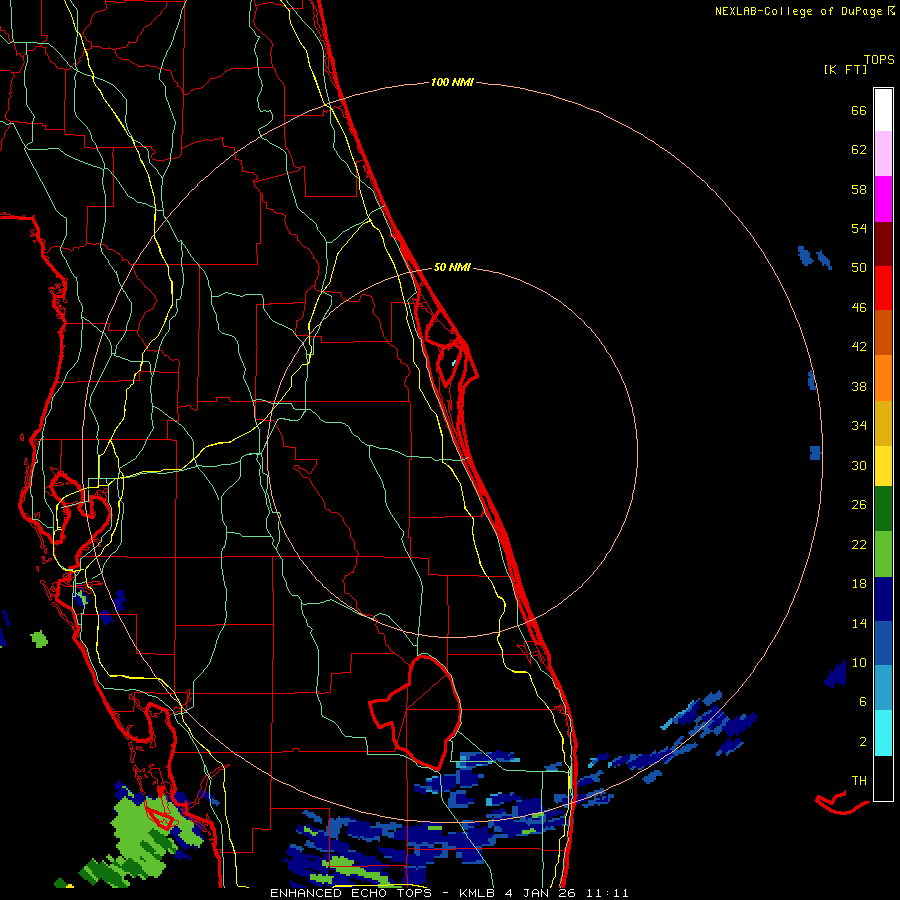Select the 22 legend value
The image size is (900, 900).
pyautogui.click(x=859, y=544)
